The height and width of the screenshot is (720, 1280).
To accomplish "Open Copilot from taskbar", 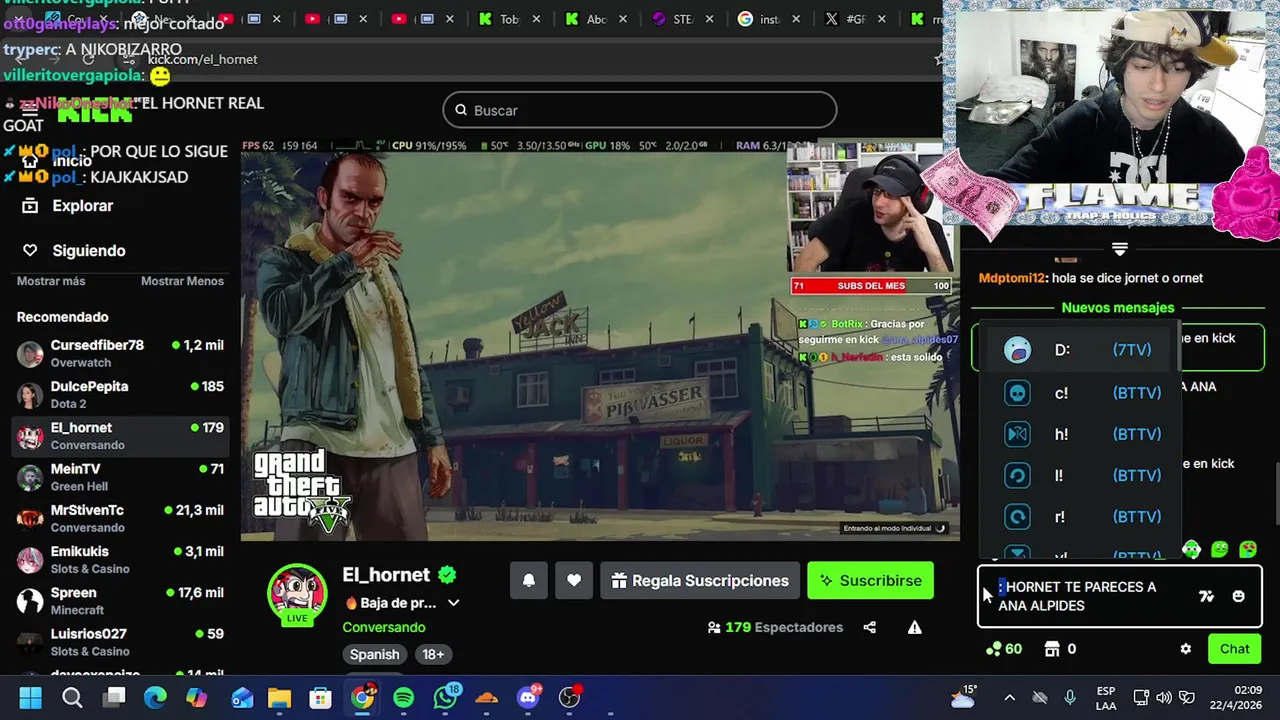I will (197, 697).
